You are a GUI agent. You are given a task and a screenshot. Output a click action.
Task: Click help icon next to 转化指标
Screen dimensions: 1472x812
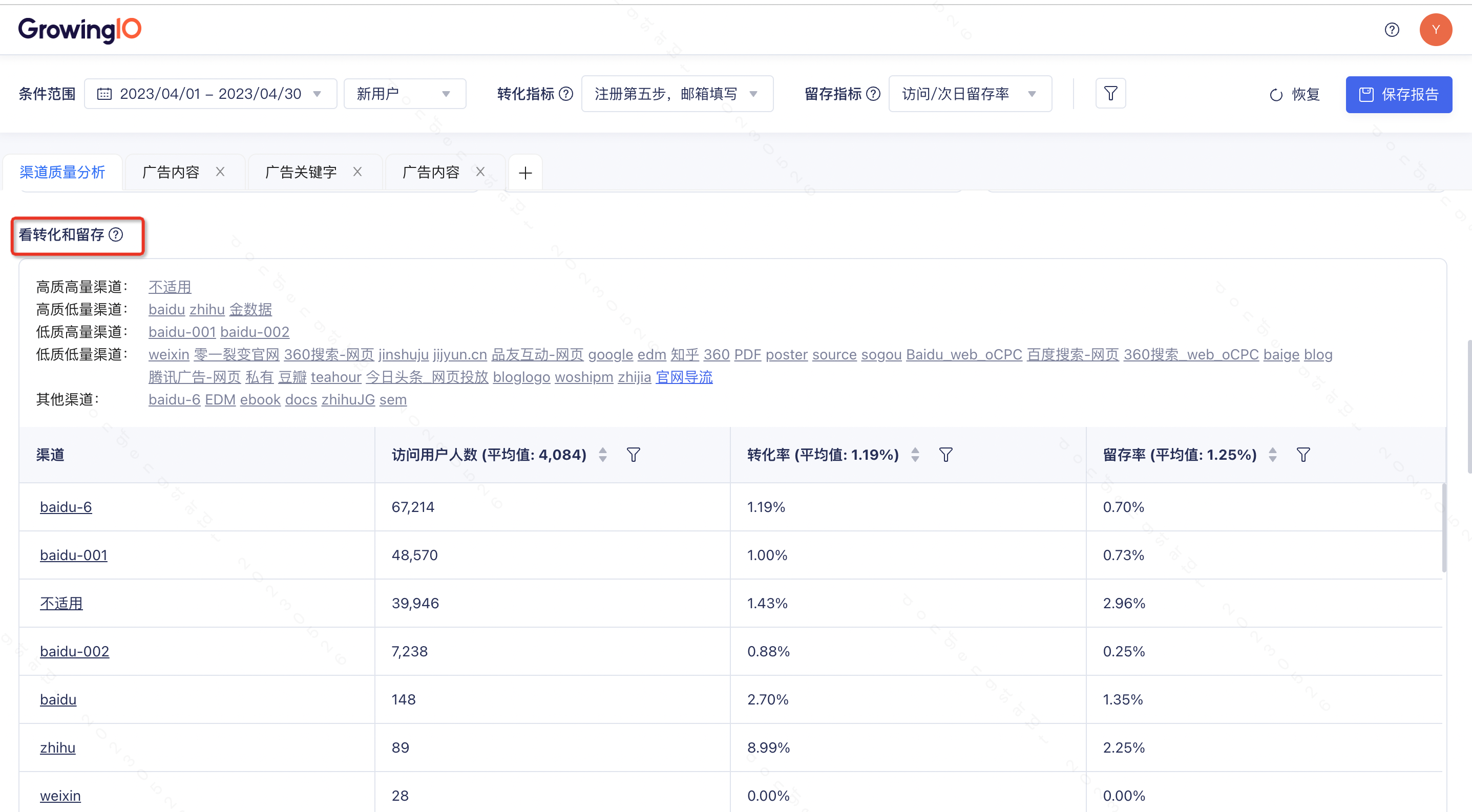(566, 94)
